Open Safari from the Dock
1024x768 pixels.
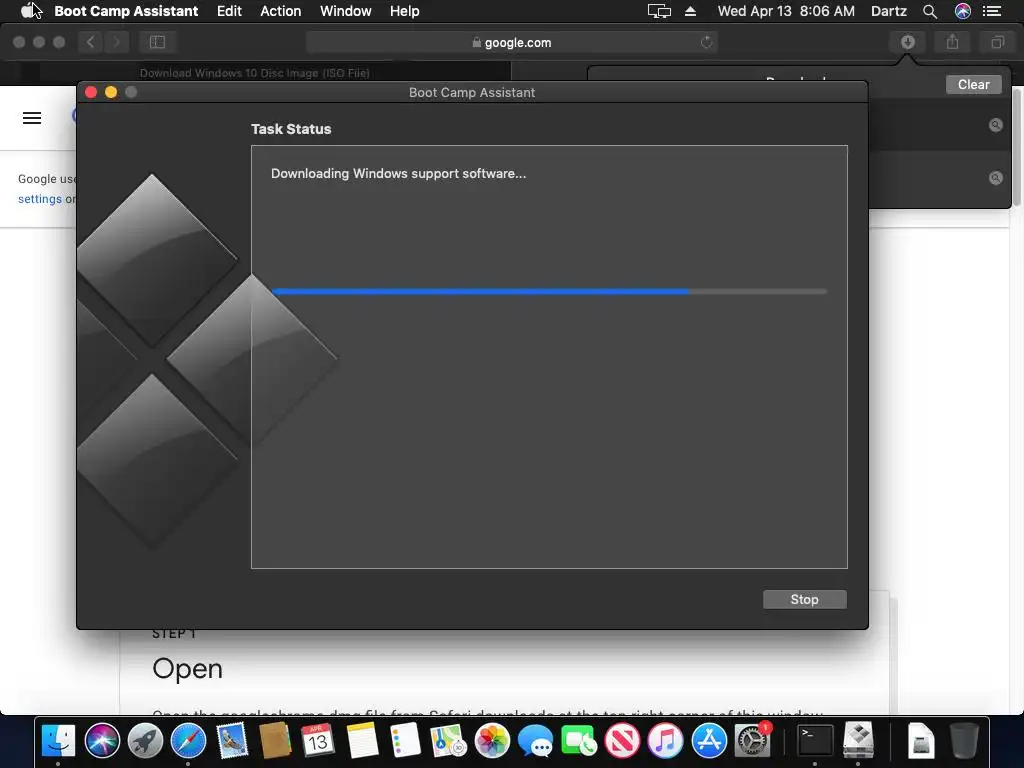click(188, 741)
